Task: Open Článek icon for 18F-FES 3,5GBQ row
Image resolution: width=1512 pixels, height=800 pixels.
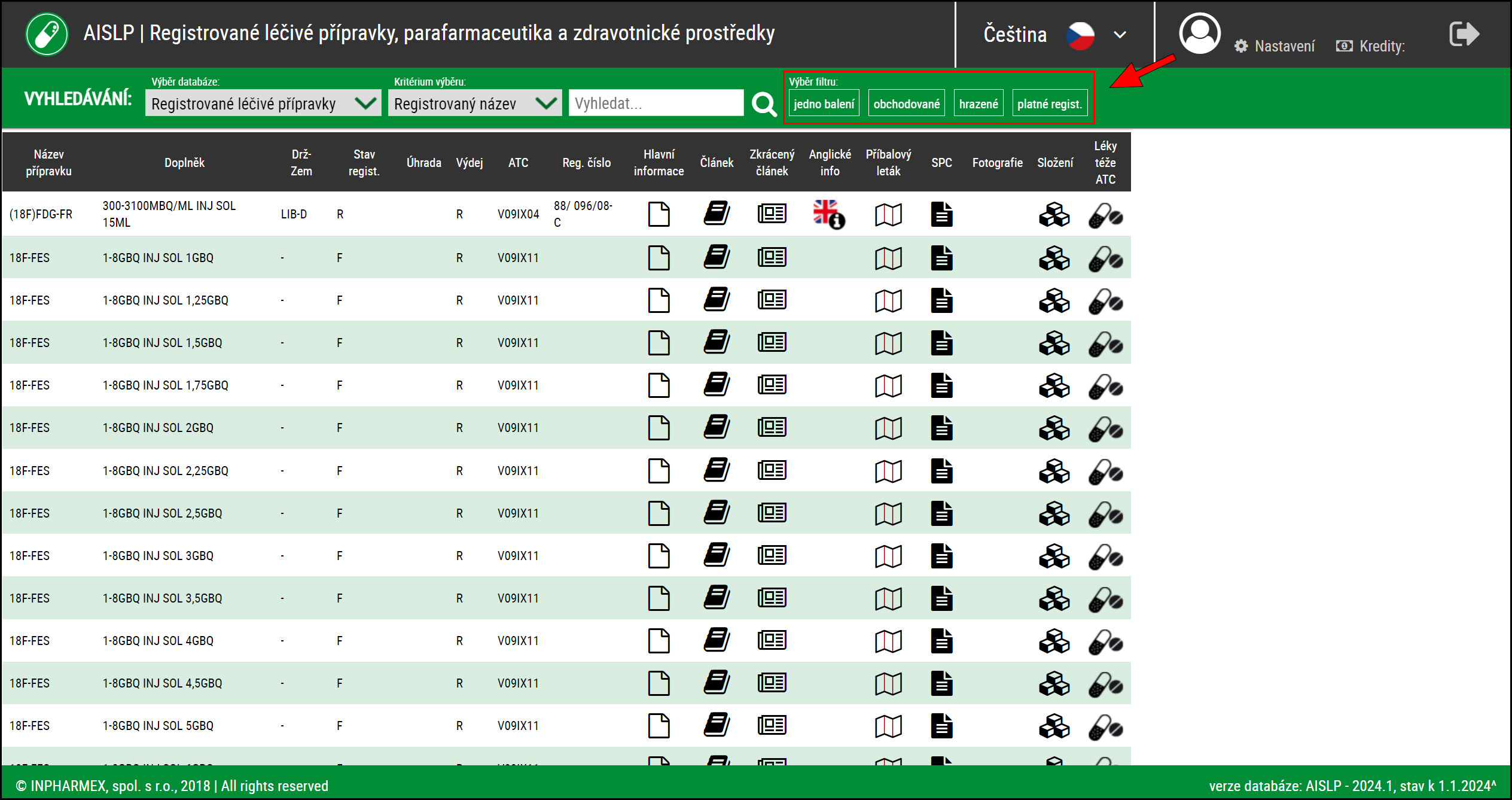Action: click(716, 597)
